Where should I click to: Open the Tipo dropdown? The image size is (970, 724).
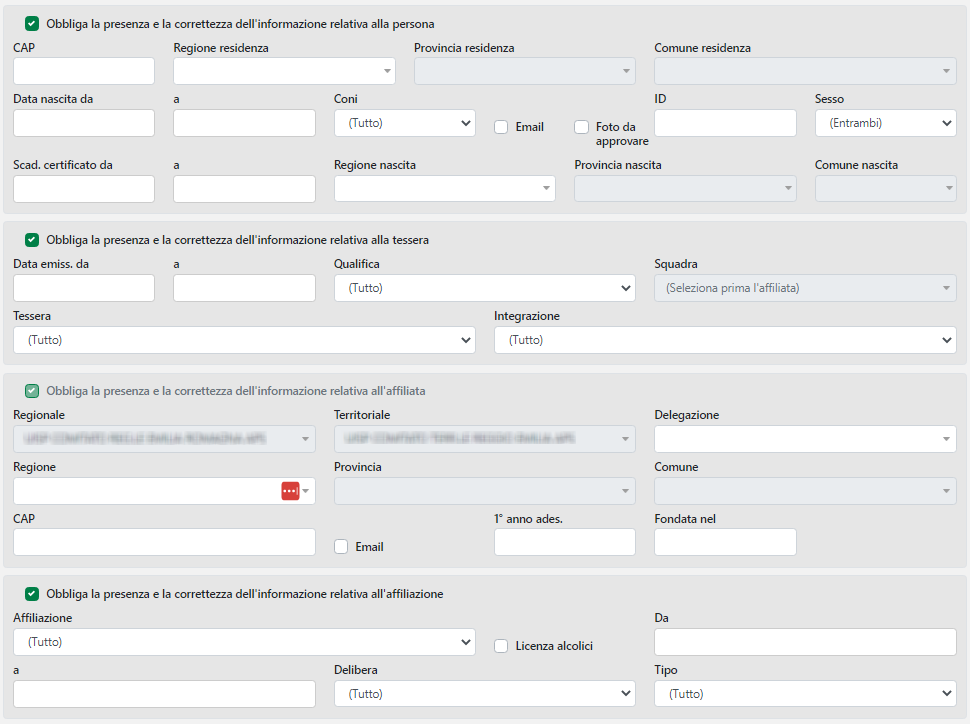805,694
